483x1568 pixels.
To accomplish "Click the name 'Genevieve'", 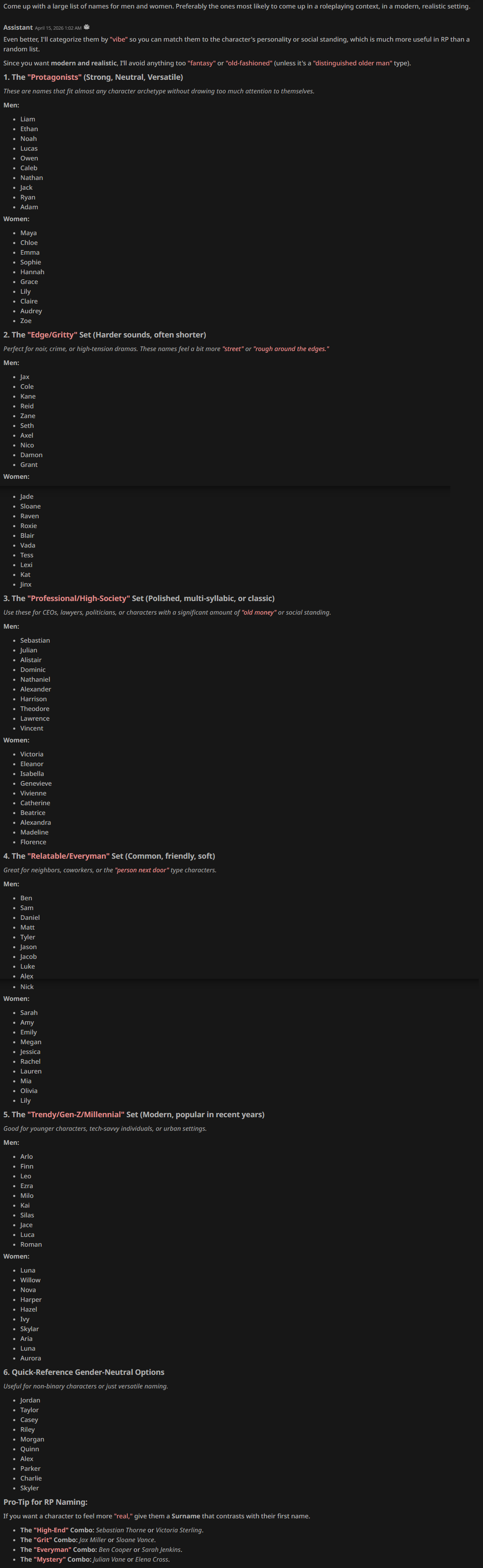I will [36, 784].
